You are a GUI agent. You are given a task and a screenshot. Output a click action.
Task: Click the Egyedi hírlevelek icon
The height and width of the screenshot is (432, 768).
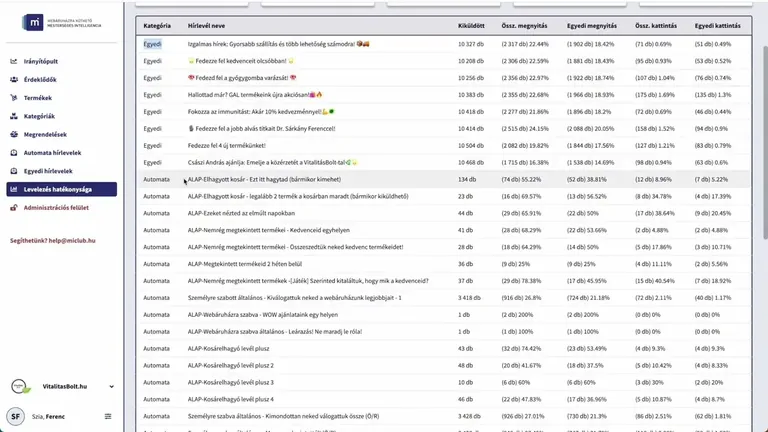click(x=14, y=171)
